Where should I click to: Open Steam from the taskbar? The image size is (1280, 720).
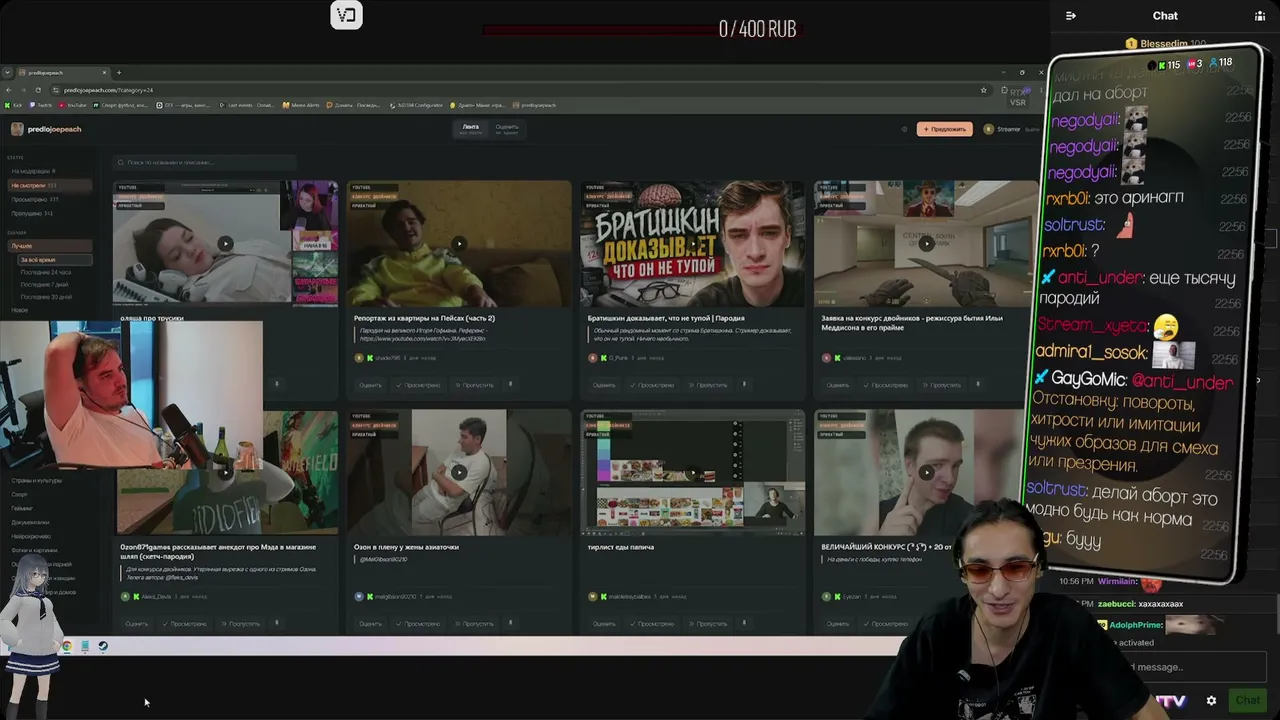click(x=103, y=646)
